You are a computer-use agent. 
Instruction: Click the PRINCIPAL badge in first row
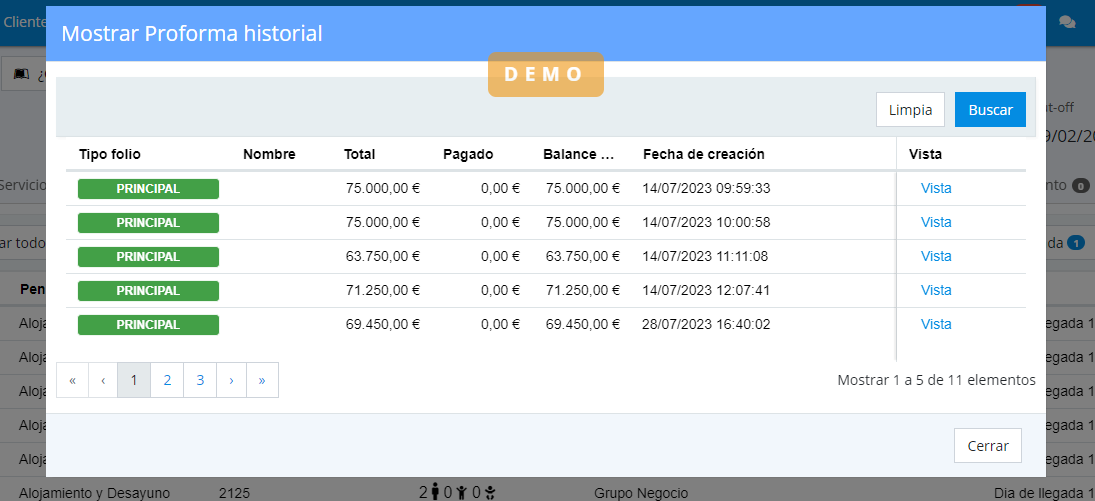coord(148,188)
